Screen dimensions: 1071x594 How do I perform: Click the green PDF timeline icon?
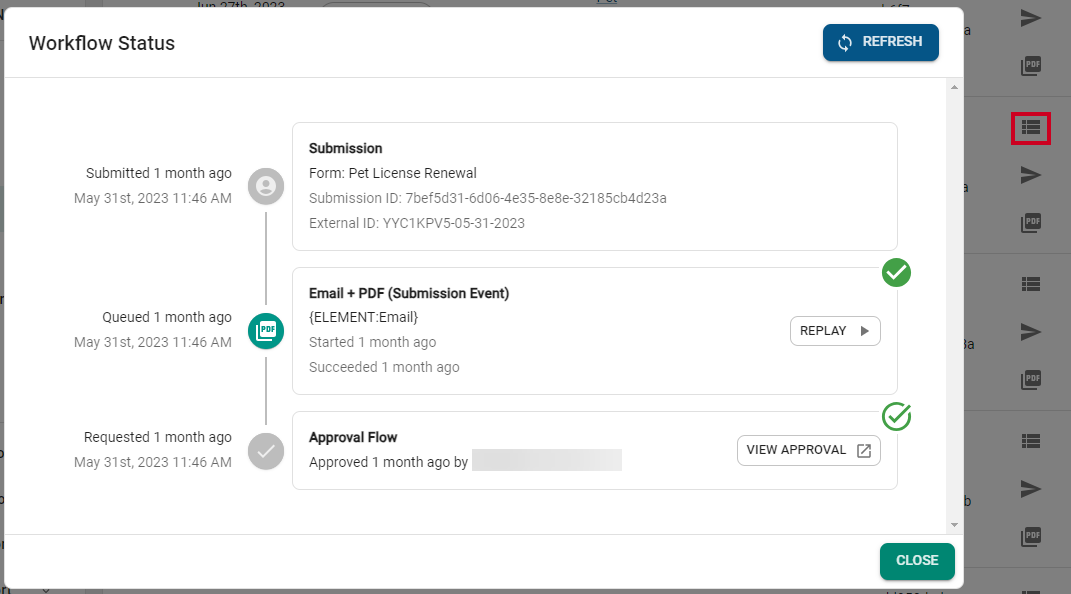[x=266, y=331]
